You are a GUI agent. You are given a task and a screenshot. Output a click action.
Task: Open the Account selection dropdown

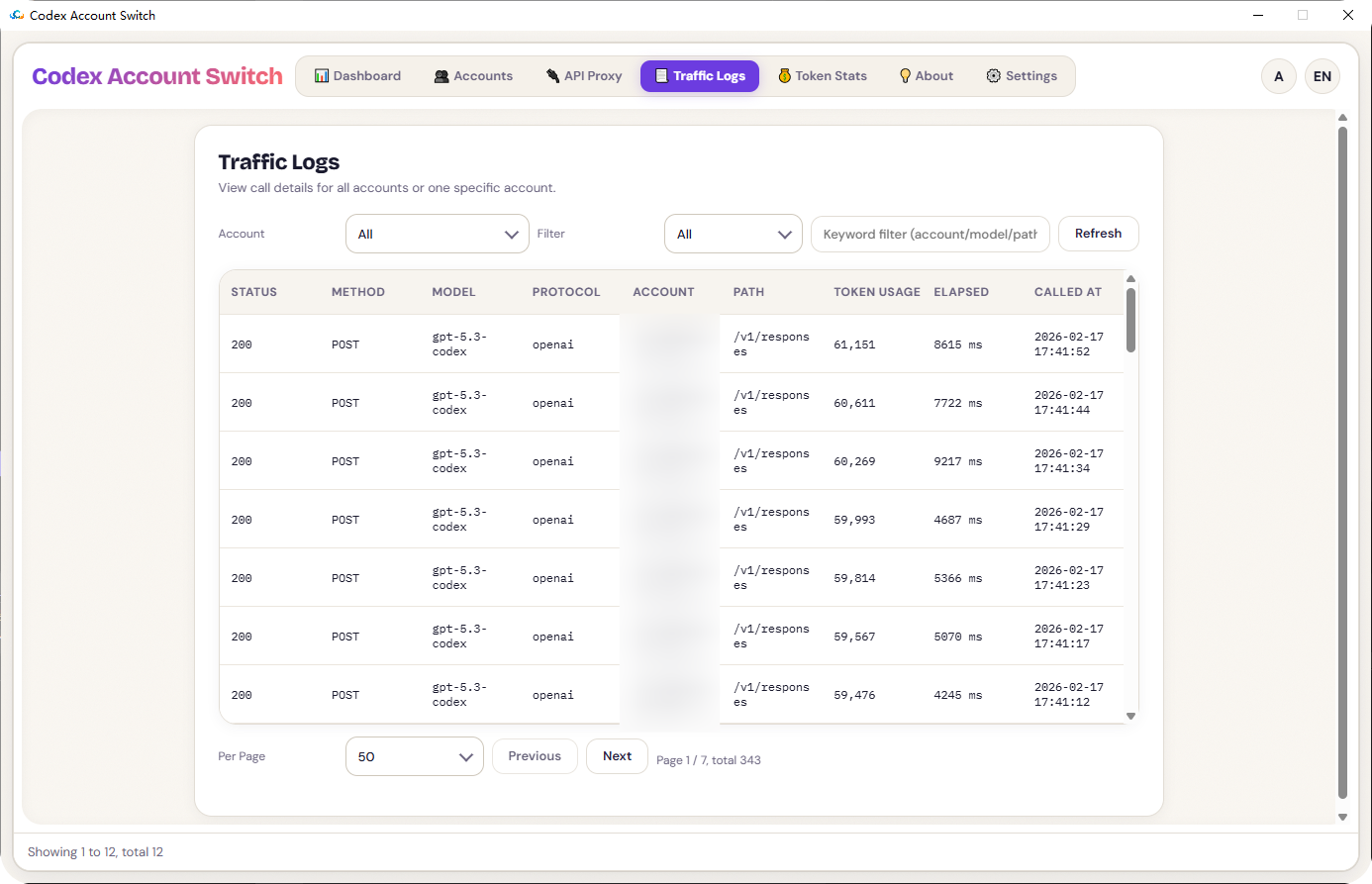point(437,234)
